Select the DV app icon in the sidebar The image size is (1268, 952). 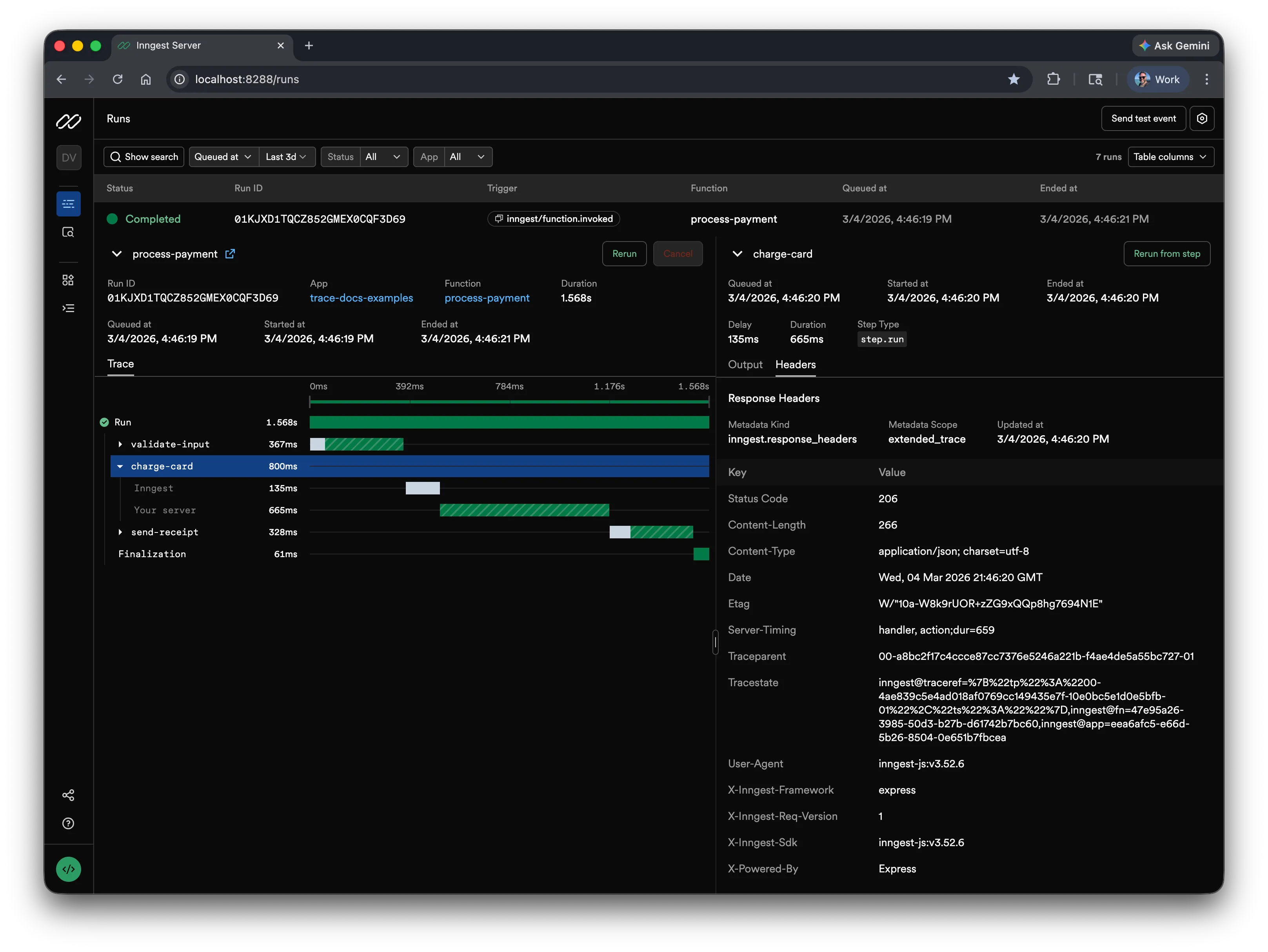[68, 158]
